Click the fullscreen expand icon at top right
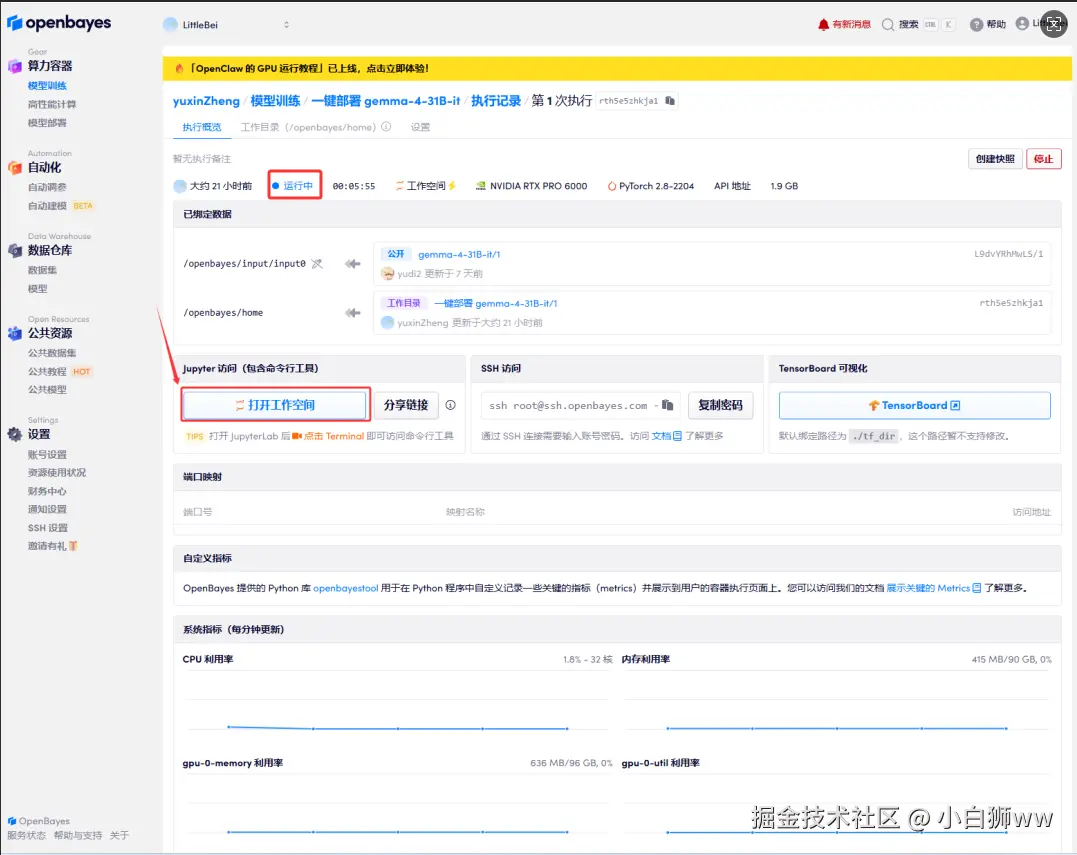Viewport: 1077px width, 855px height. [1054, 24]
